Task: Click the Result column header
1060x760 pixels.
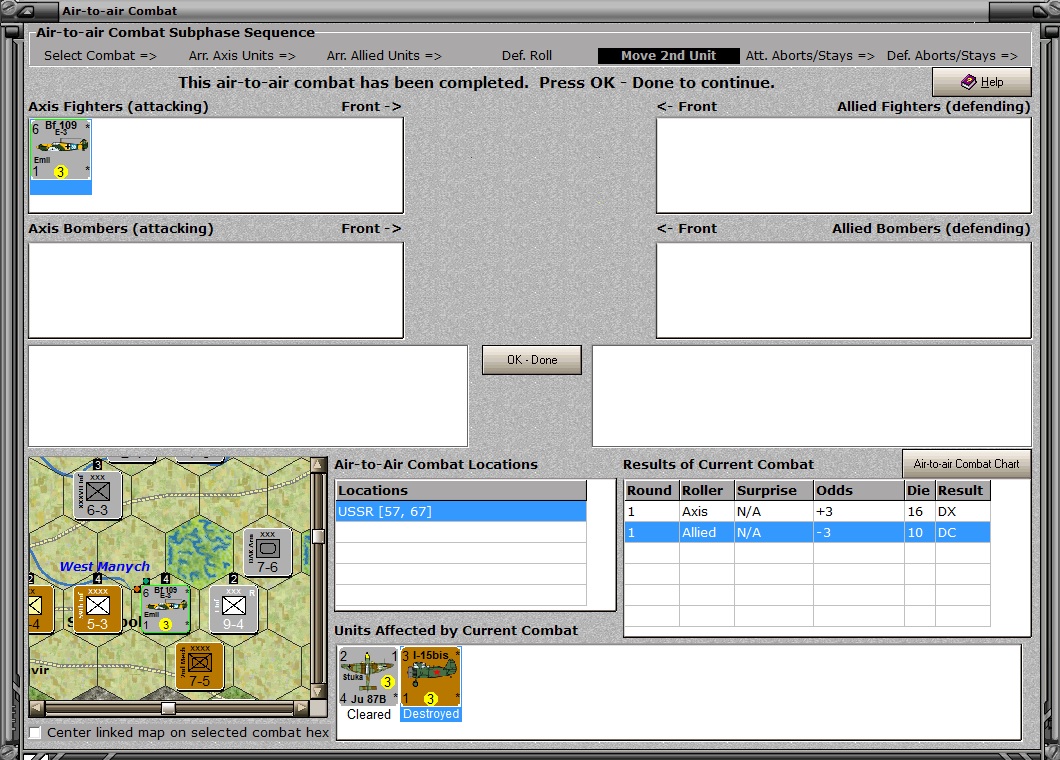Action: 963,490
